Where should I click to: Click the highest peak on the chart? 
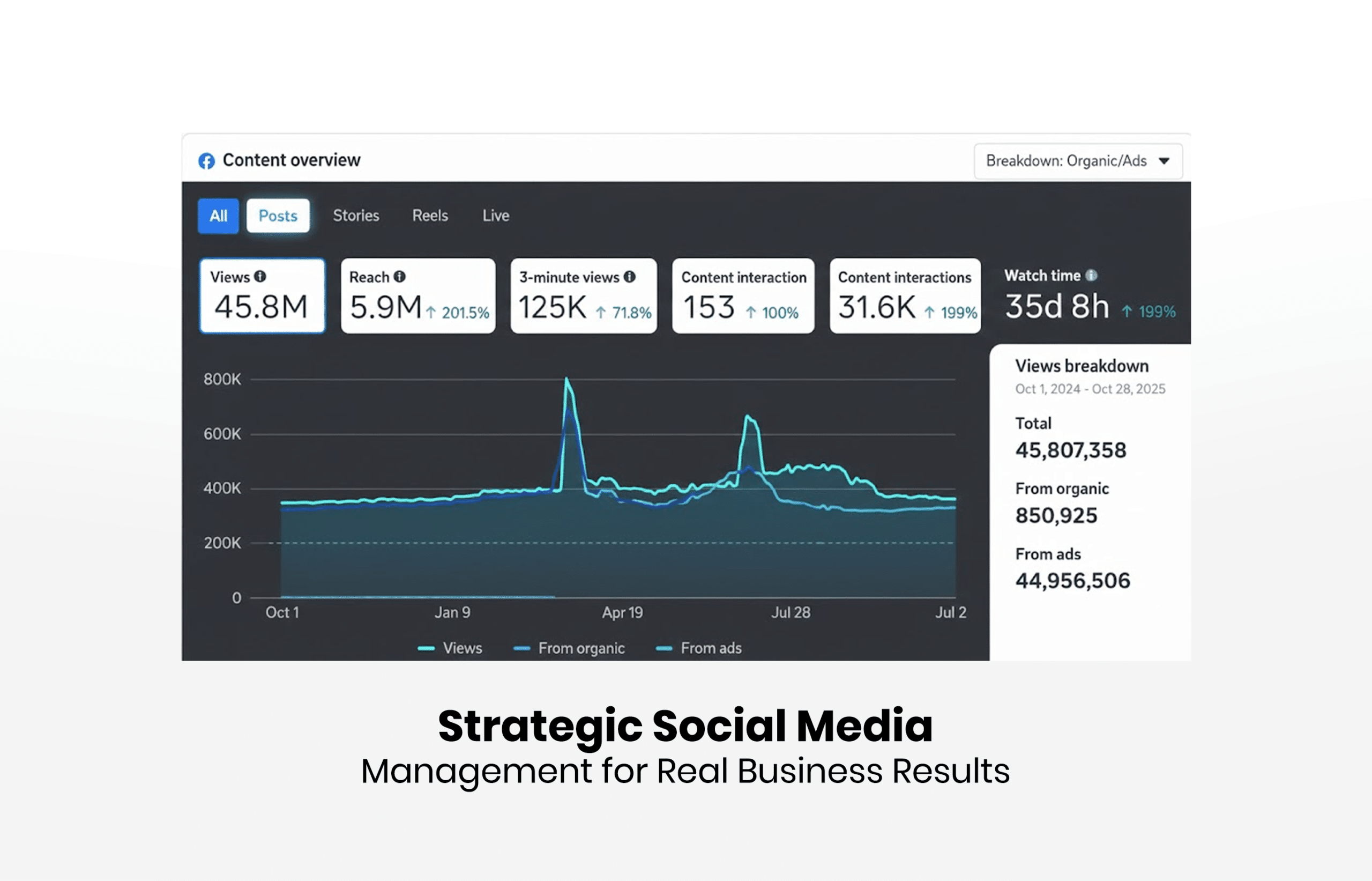pos(566,379)
